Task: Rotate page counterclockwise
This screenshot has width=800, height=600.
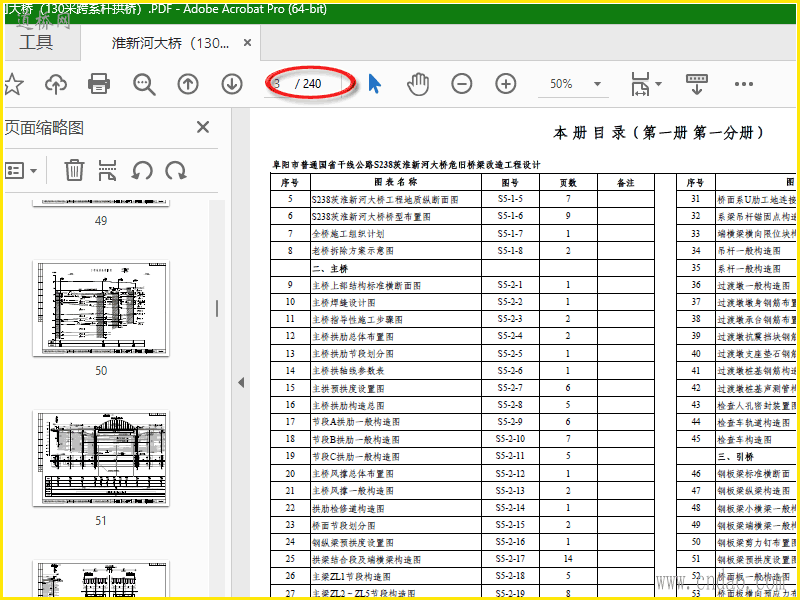Action: [141, 170]
